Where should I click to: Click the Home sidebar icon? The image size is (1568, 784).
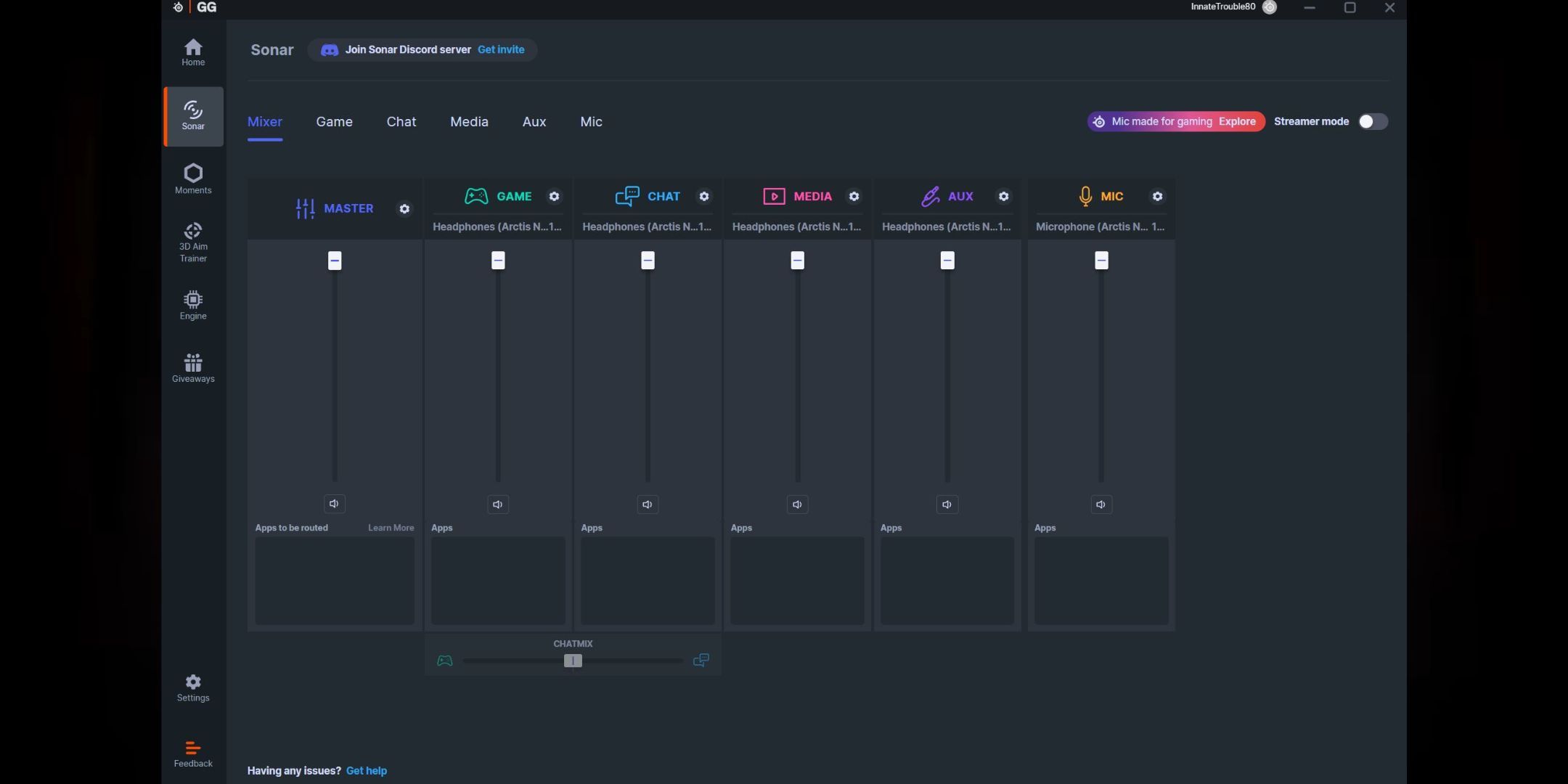pos(193,52)
